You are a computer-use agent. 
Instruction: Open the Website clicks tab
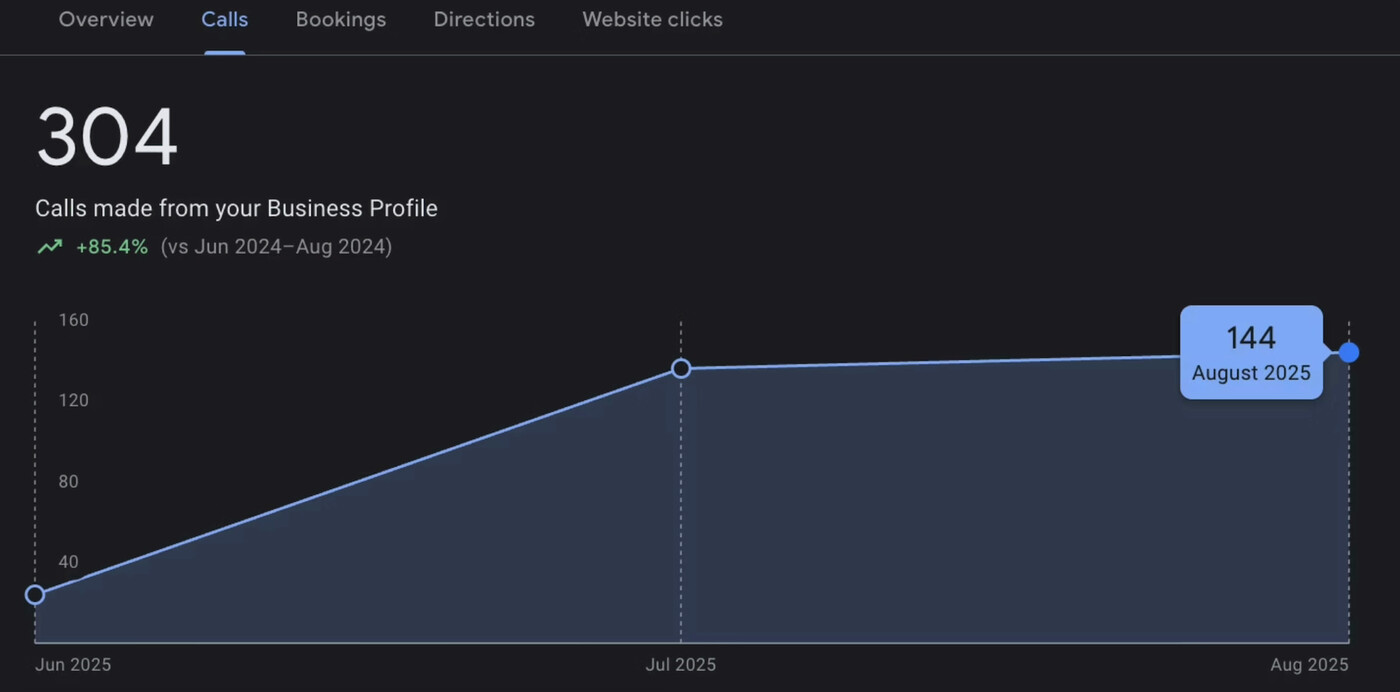point(652,20)
